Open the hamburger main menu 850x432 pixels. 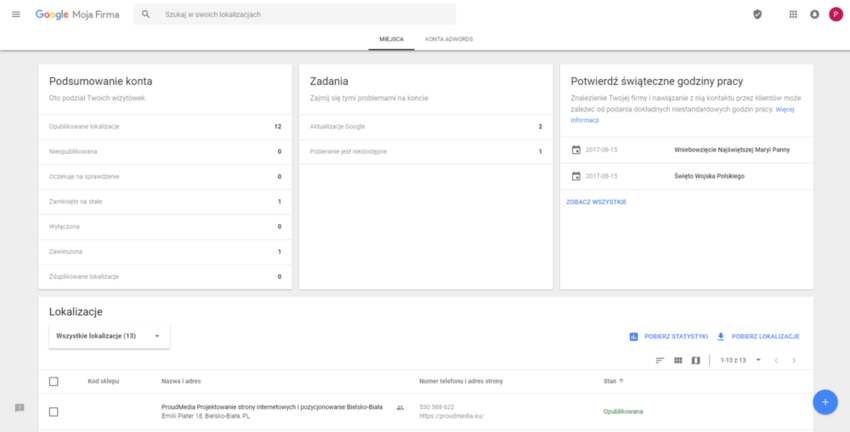15,14
